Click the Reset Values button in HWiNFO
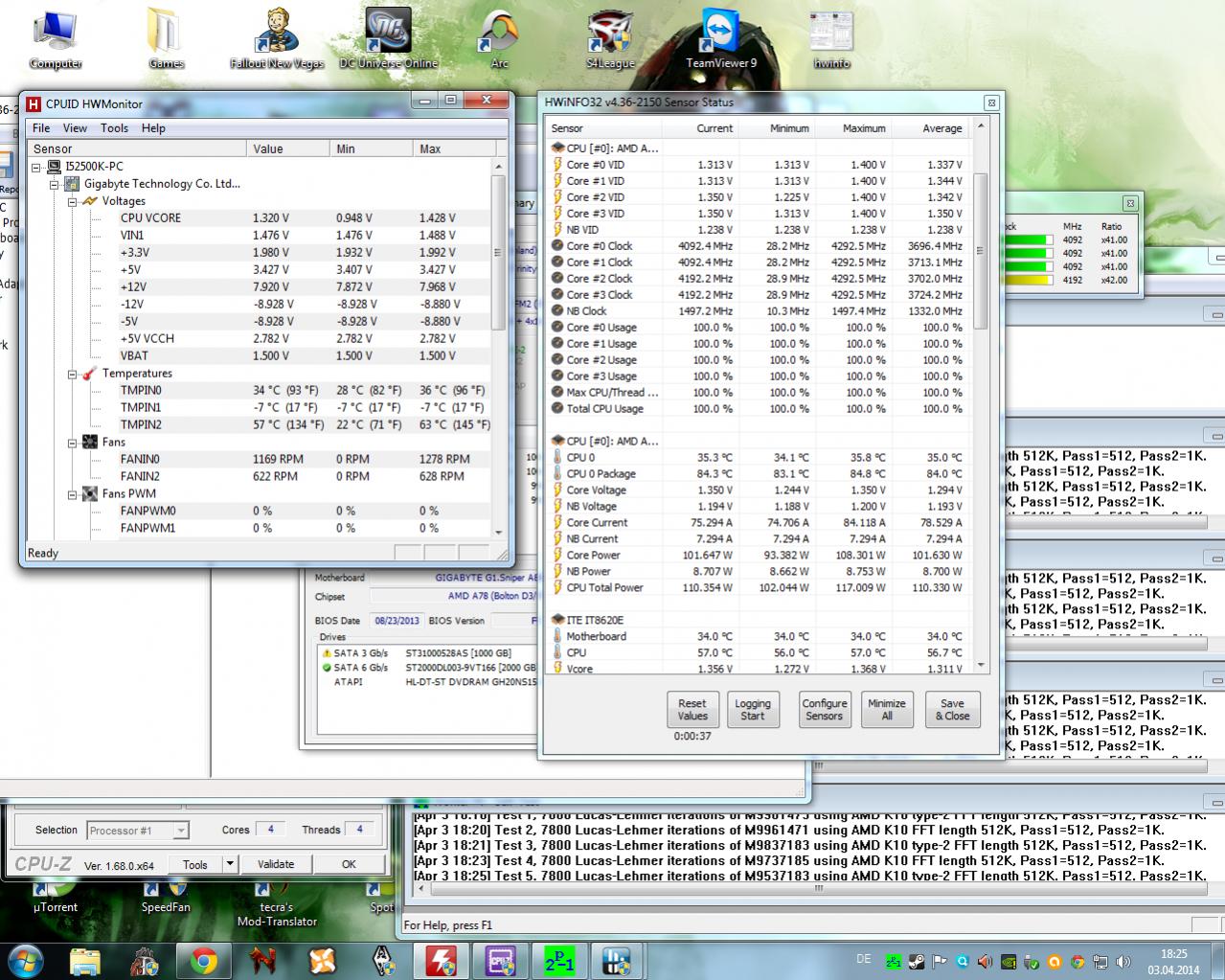The width and height of the screenshot is (1225, 980). 692,709
